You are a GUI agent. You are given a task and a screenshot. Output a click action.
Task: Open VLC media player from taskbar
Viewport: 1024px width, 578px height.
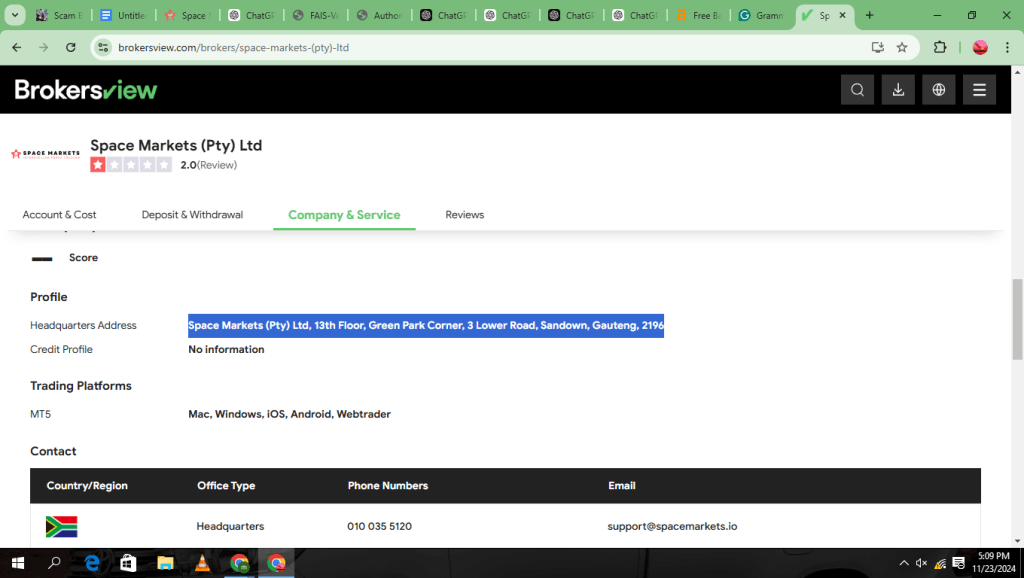click(x=202, y=563)
